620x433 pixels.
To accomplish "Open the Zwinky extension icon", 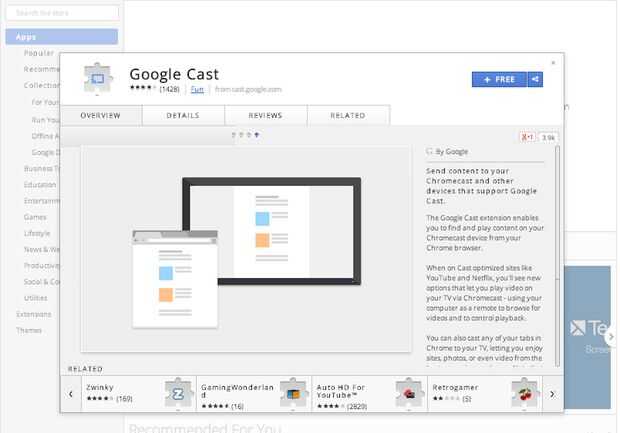I will [x=178, y=393].
